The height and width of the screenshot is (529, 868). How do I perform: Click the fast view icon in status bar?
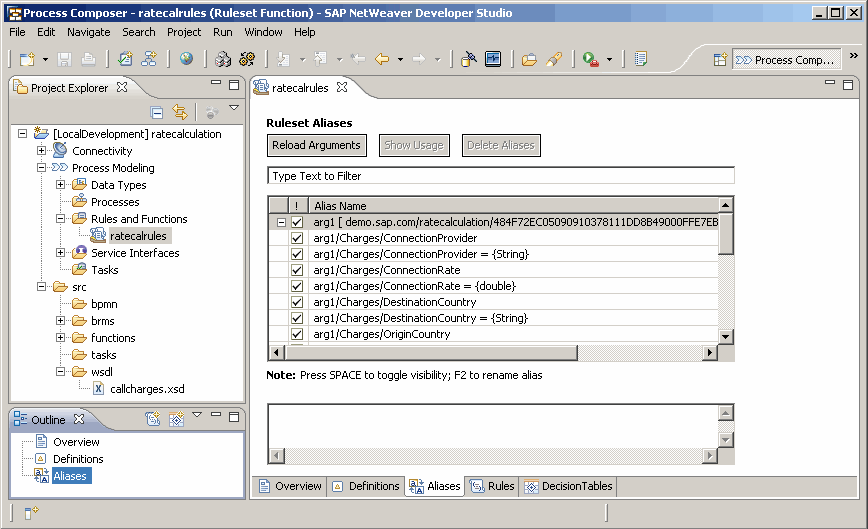30,512
